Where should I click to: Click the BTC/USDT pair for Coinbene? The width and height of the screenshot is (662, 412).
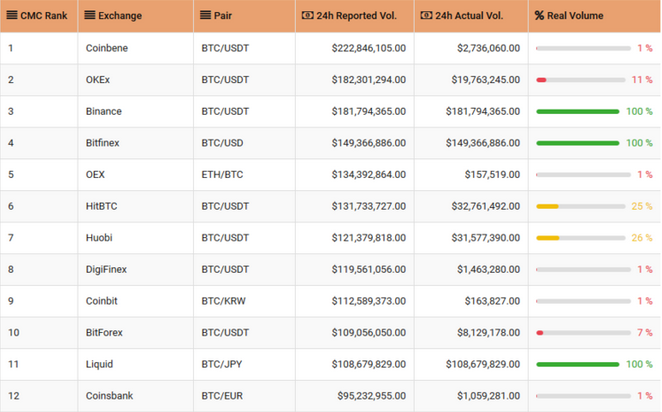pyautogui.click(x=225, y=48)
